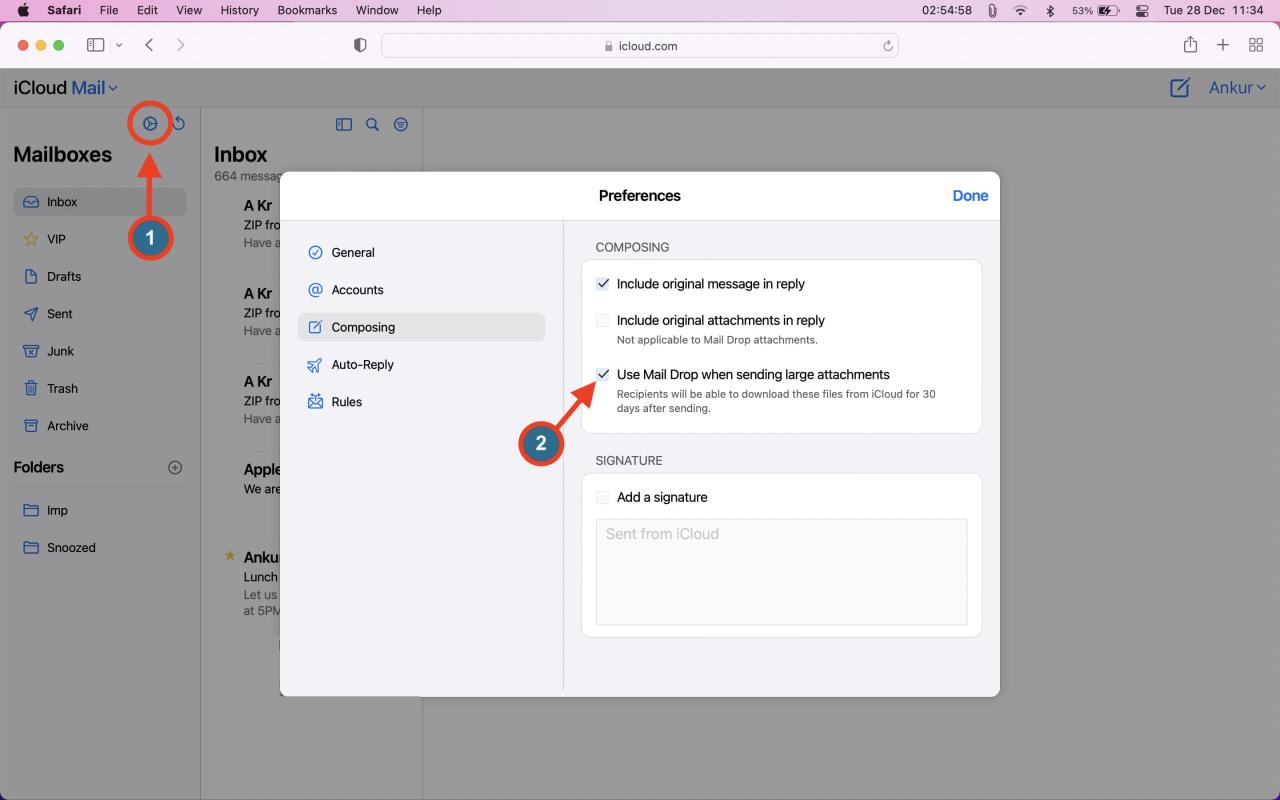Open the Sent mailbox
The image size is (1280, 800).
[100, 314]
